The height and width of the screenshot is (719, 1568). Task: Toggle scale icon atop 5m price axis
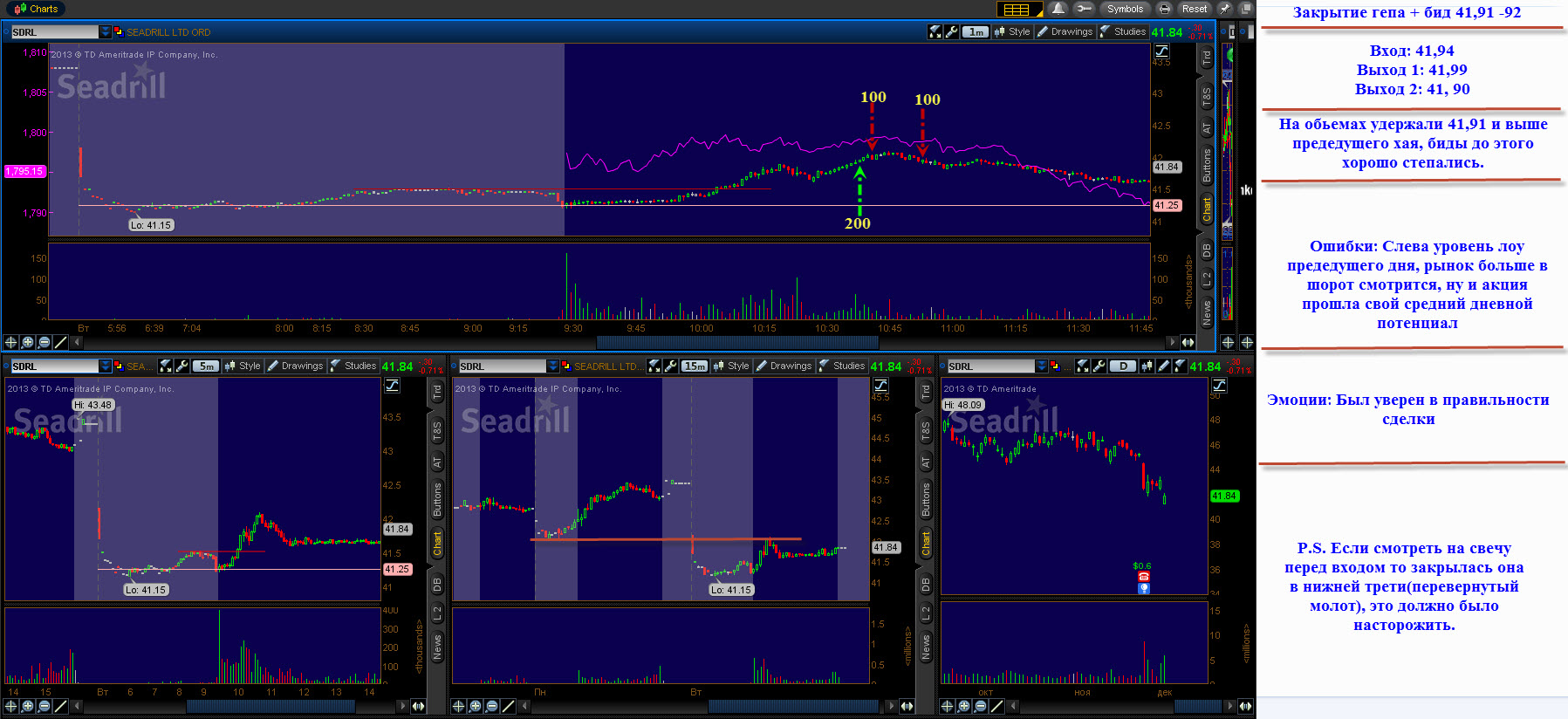pos(392,386)
